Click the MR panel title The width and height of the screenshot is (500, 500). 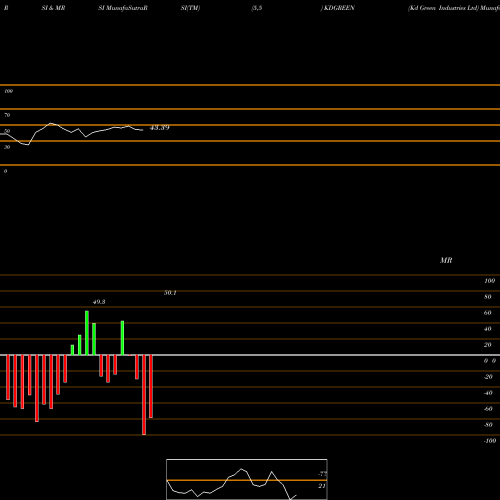tap(446, 260)
